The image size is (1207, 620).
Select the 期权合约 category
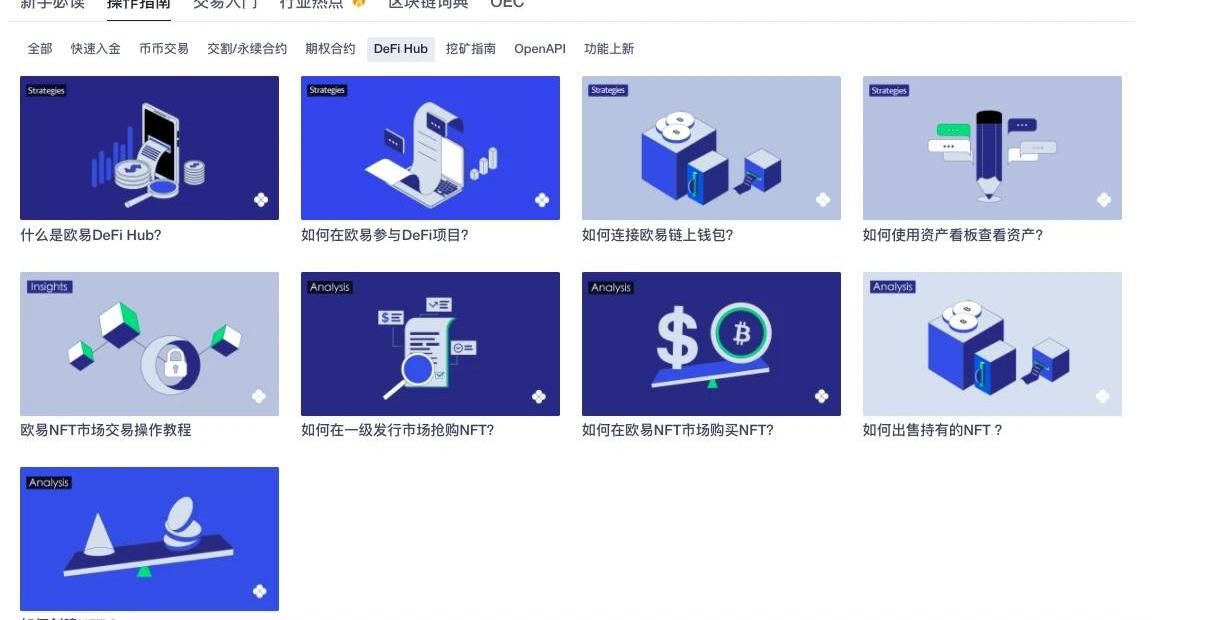pos(330,49)
